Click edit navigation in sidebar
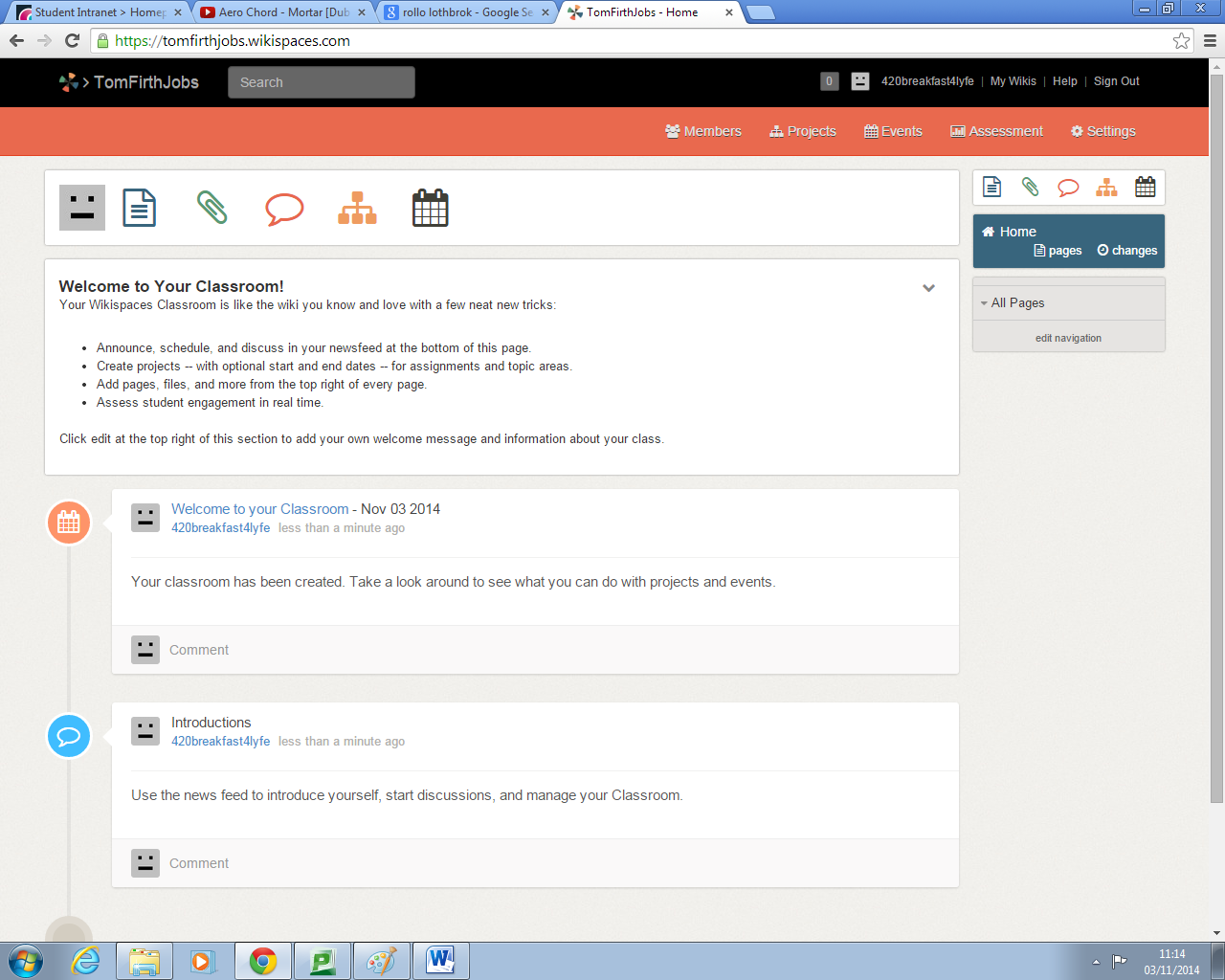The height and width of the screenshot is (980, 1225). click(1068, 338)
